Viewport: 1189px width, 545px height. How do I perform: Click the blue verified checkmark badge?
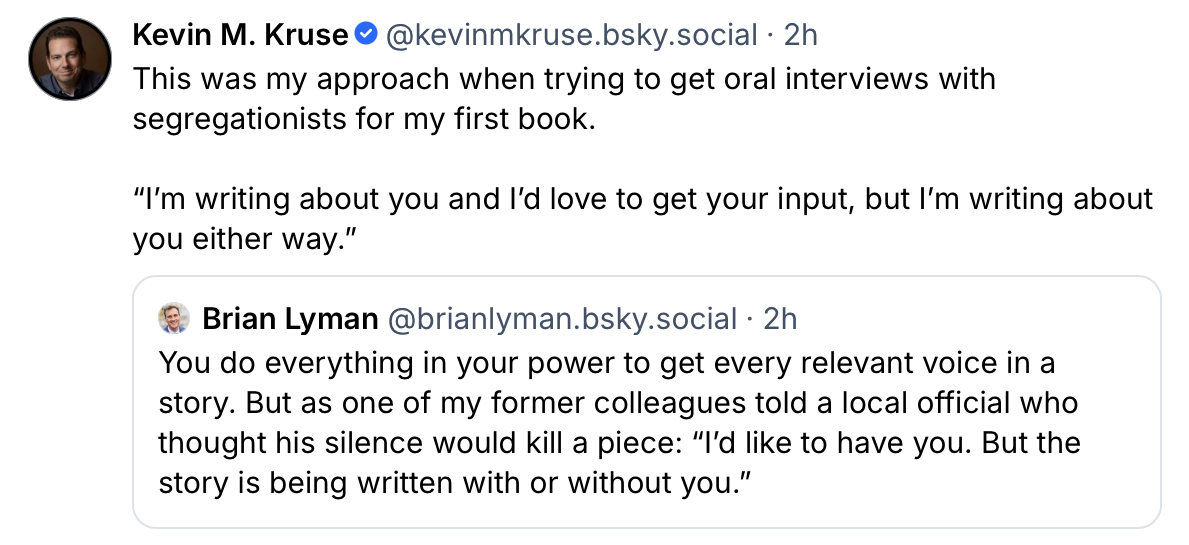click(x=367, y=35)
